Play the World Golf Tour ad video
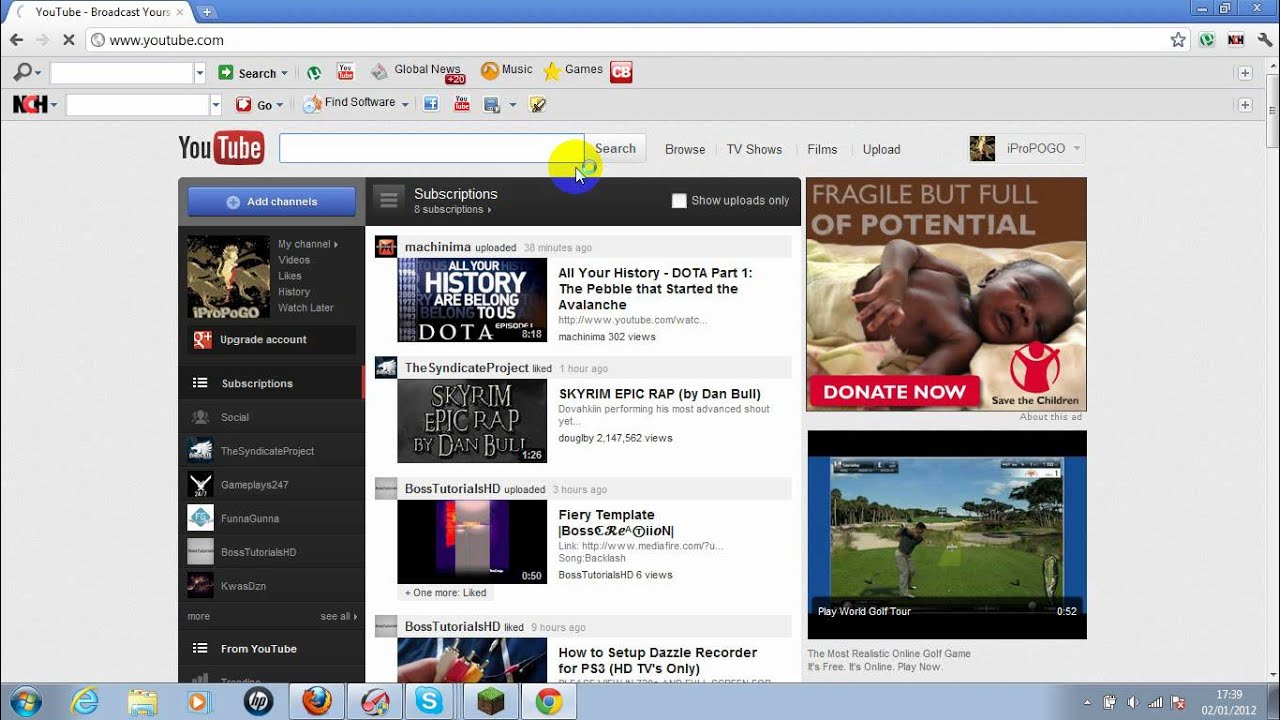The image size is (1280, 720). pos(947,535)
